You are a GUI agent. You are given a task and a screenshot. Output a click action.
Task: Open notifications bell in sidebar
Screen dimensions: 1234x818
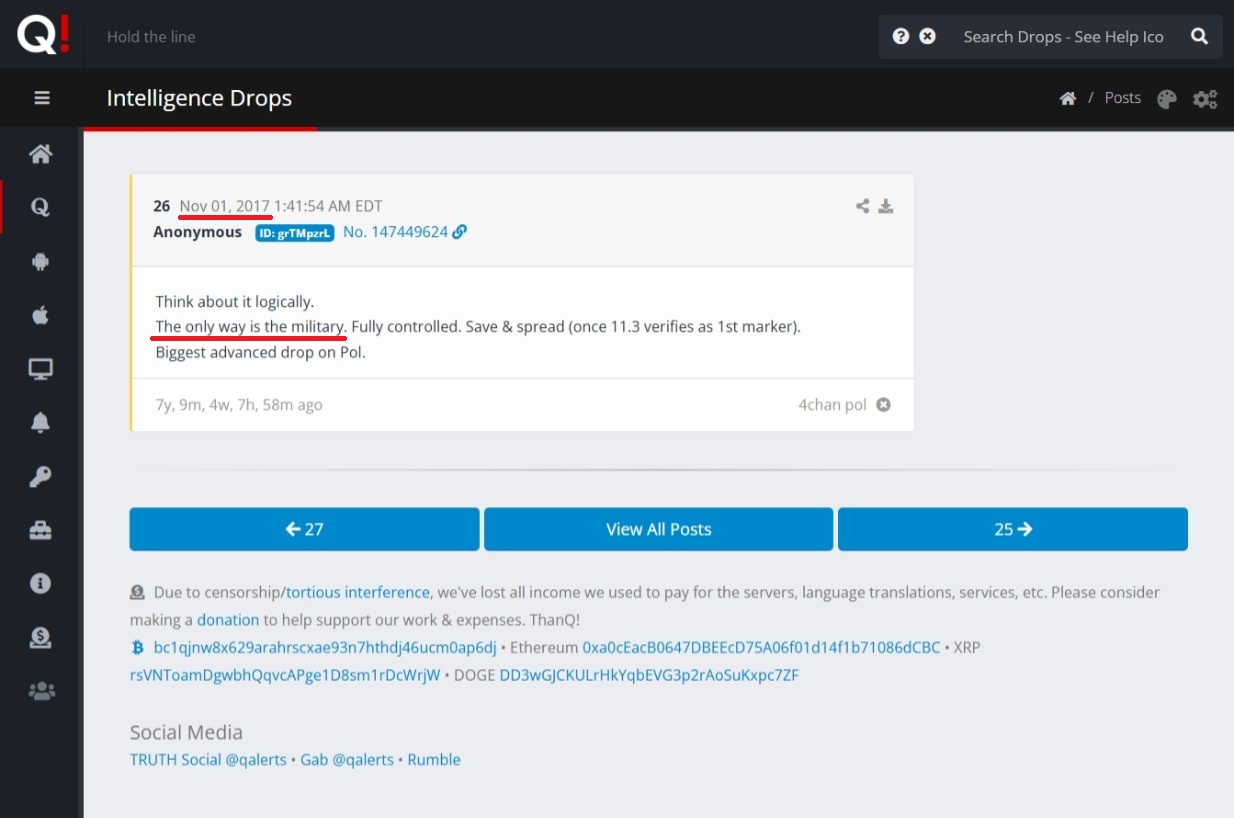click(x=41, y=423)
